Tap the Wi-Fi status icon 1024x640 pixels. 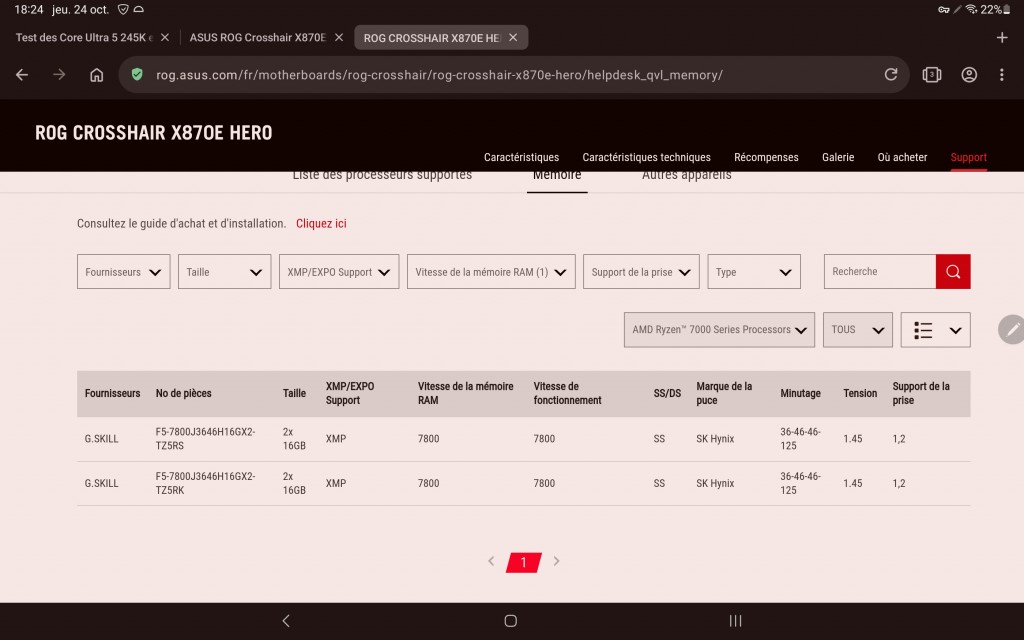click(x=971, y=9)
